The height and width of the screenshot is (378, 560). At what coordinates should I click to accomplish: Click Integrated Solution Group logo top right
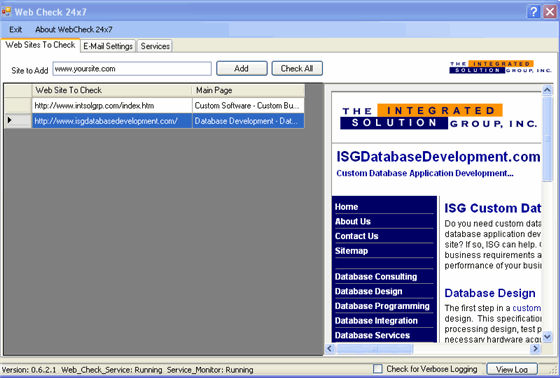500,67
